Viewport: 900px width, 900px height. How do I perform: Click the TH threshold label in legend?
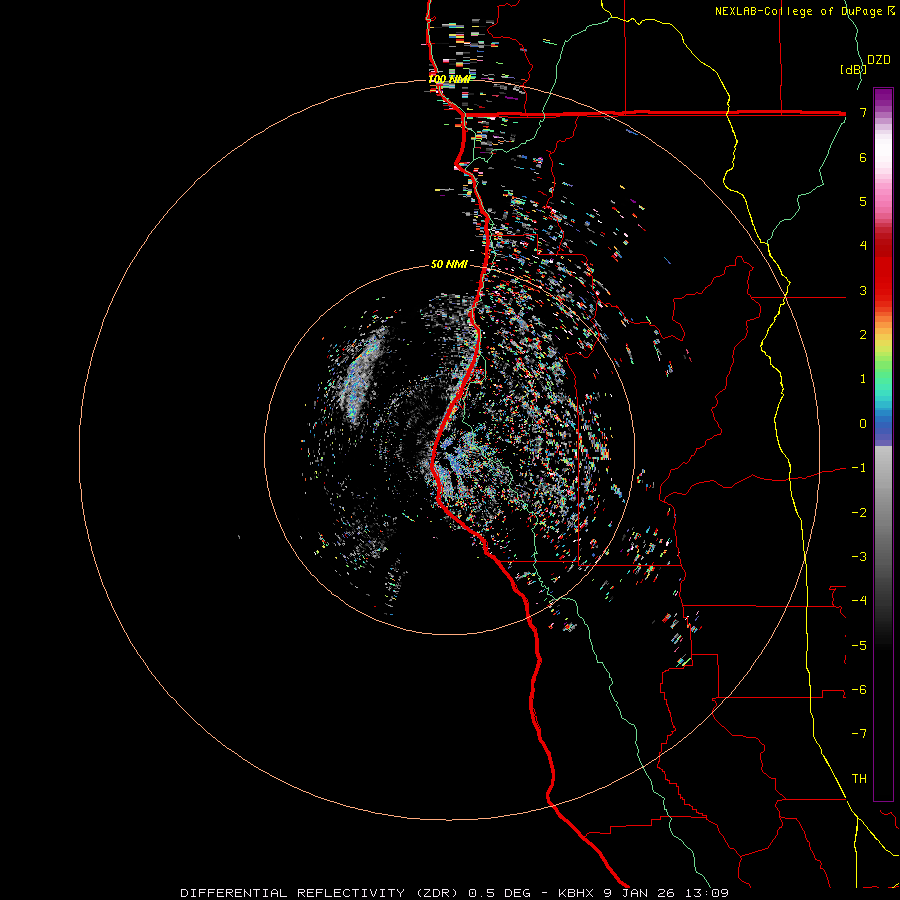coord(859,778)
